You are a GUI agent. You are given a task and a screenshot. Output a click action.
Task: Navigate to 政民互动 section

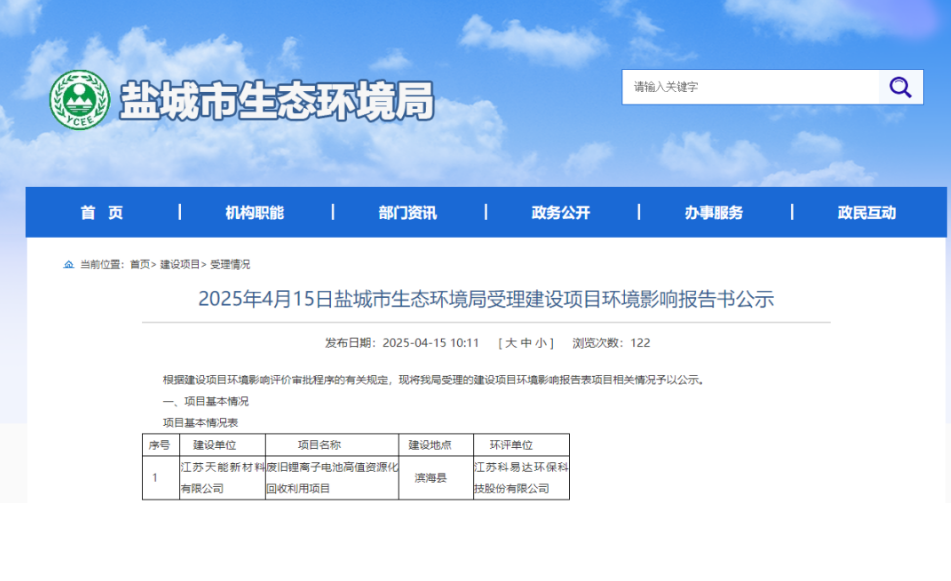[866, 212]
